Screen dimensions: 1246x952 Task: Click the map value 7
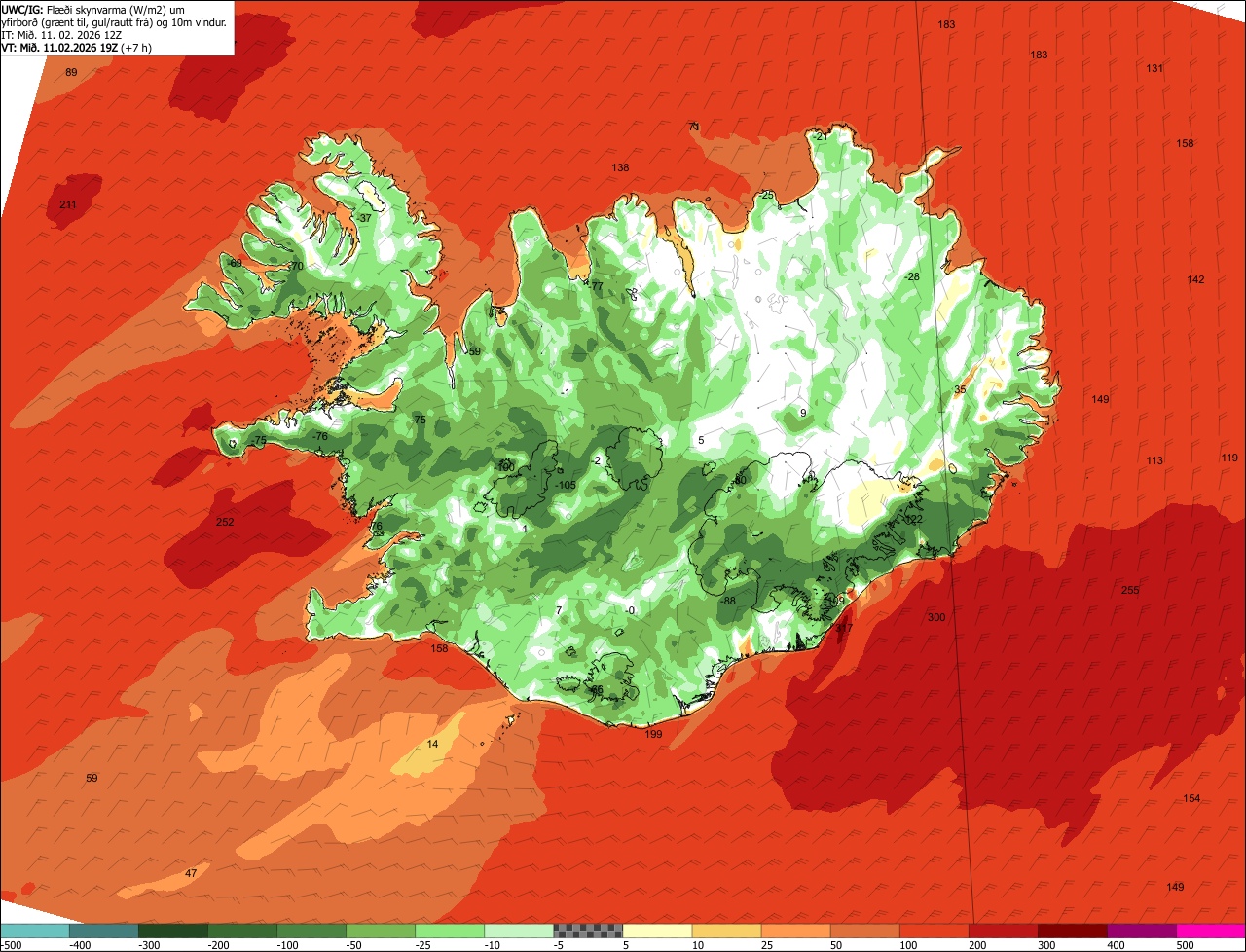pos(559,611)
